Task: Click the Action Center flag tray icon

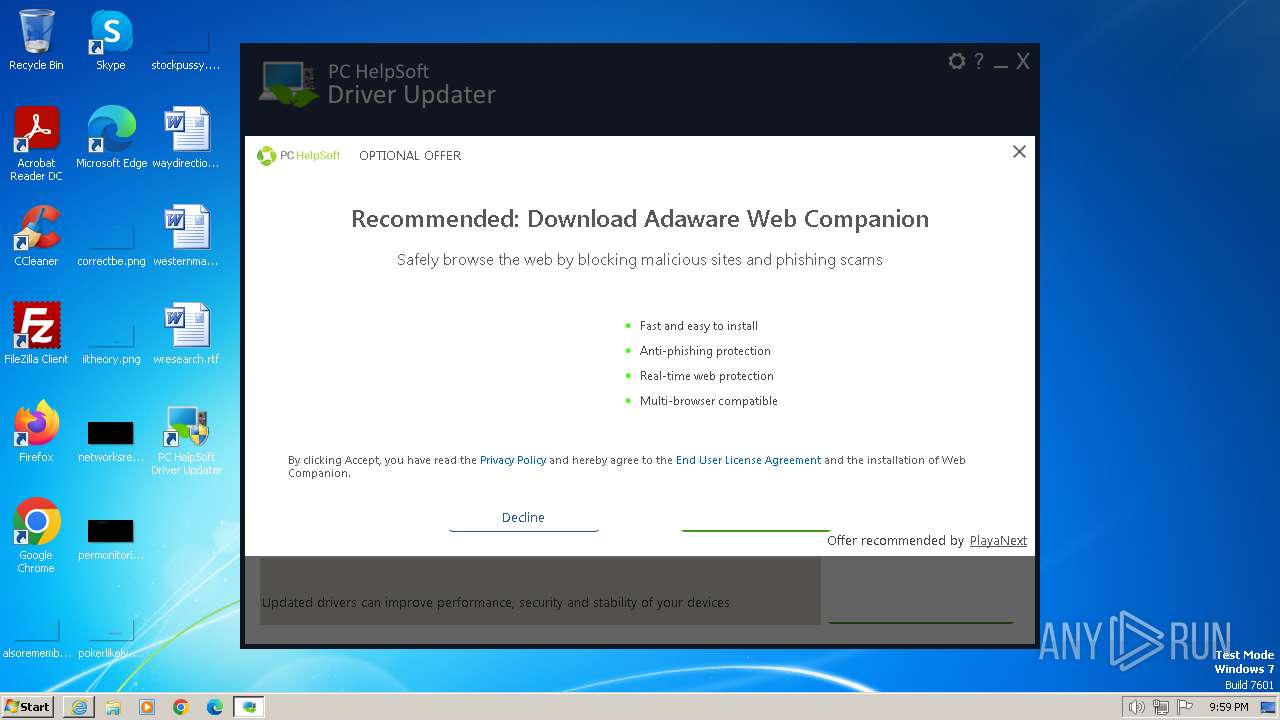Action: [1185, 707]
